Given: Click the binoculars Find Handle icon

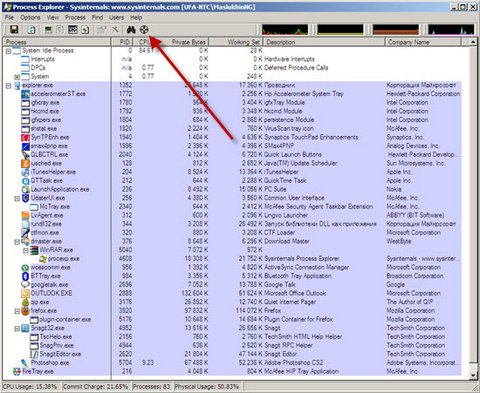Looking at the screenshot, I should (131, 30).
